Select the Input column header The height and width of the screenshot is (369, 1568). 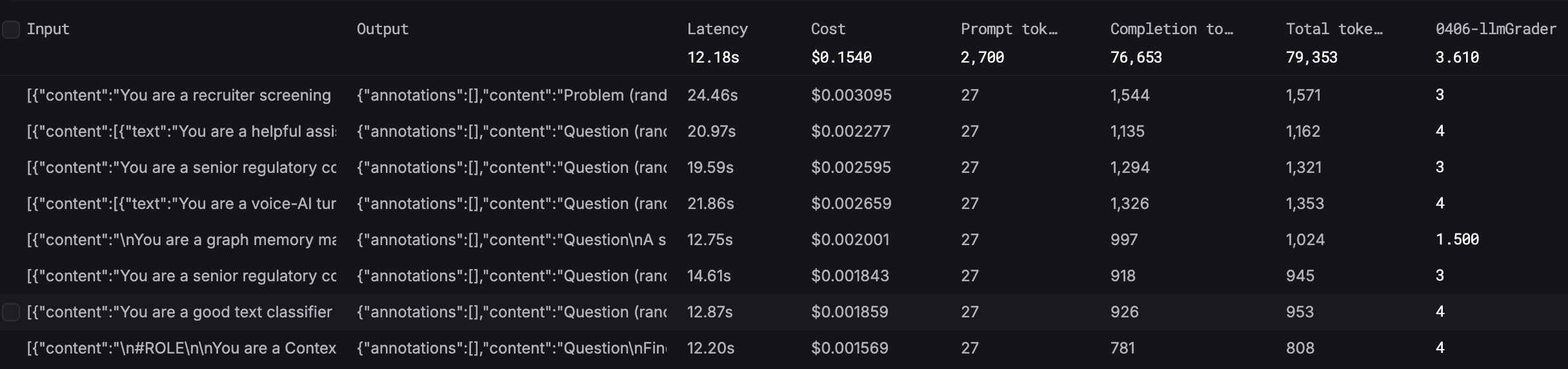click(48, 29)
